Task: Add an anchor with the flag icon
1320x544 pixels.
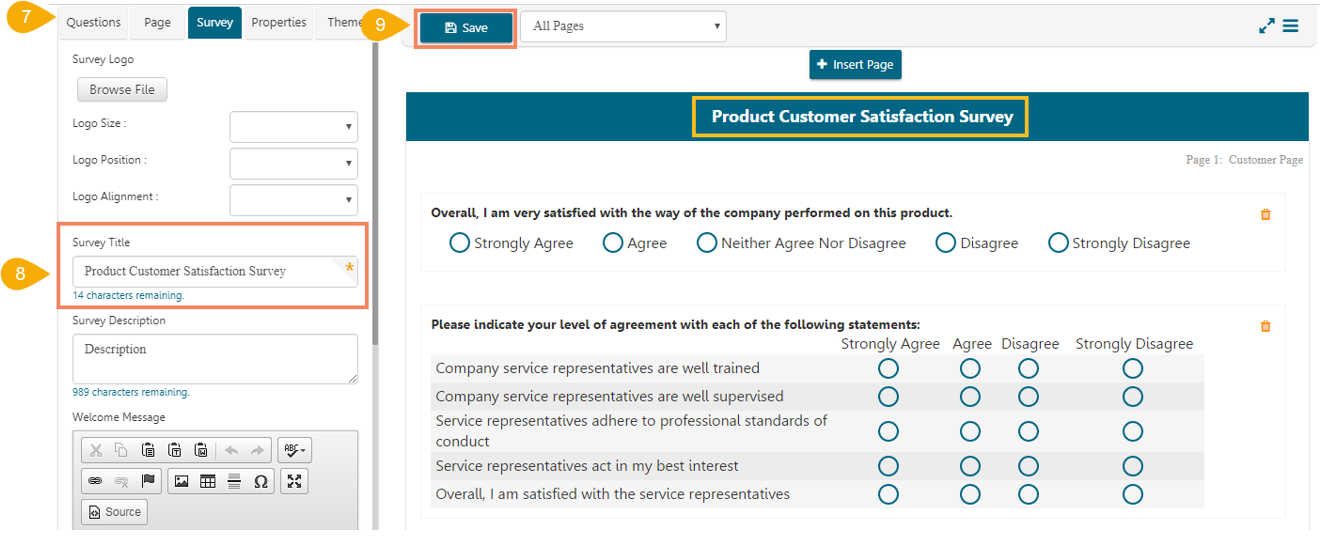Action: pos(149,481)
